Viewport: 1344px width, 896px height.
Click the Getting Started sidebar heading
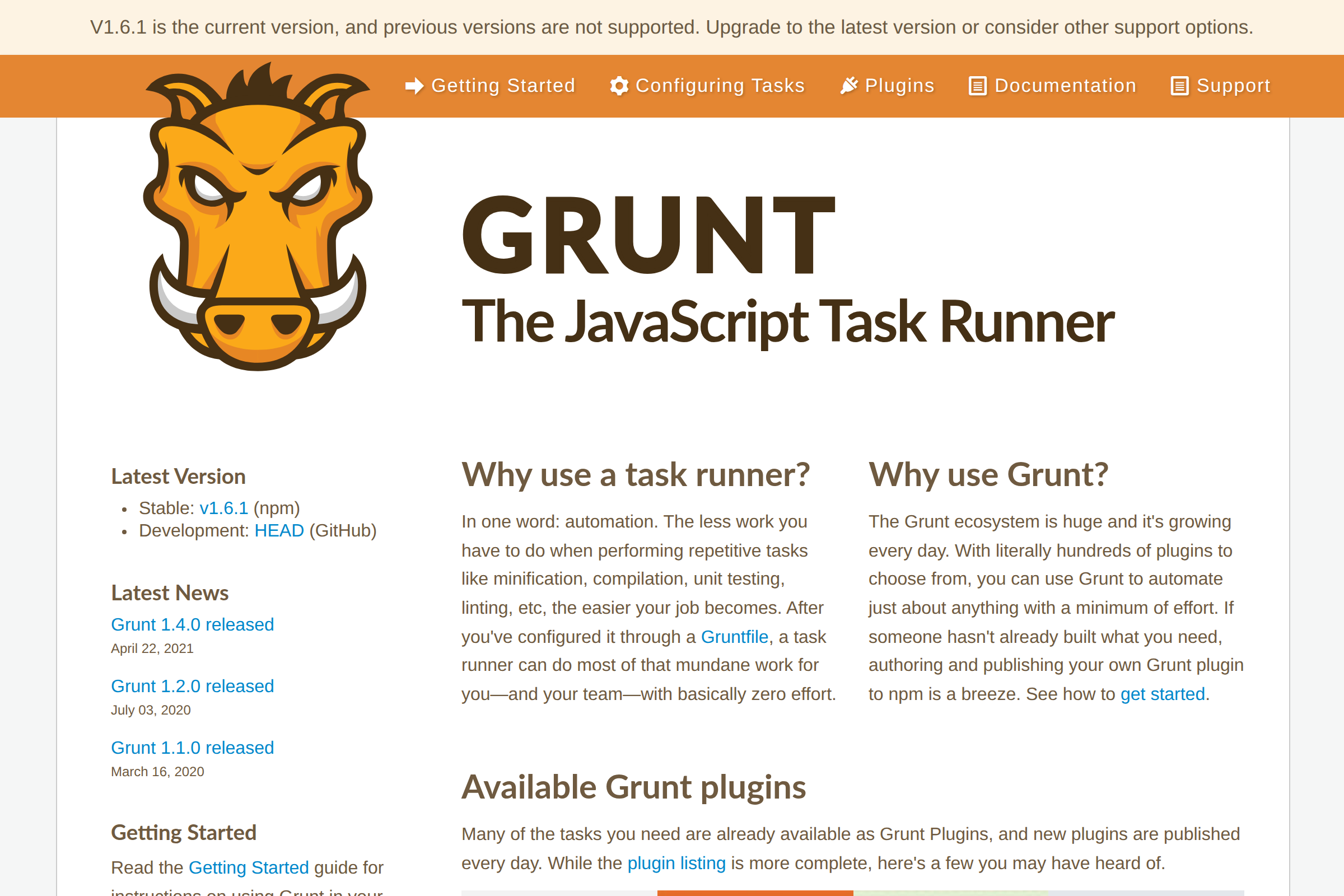tap(184, 833)
